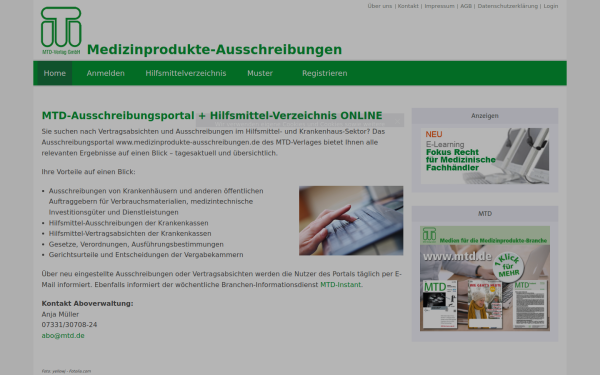Click bullet Hilfsmittel-Vertragsabsichten der Krankenkassen

130,233
